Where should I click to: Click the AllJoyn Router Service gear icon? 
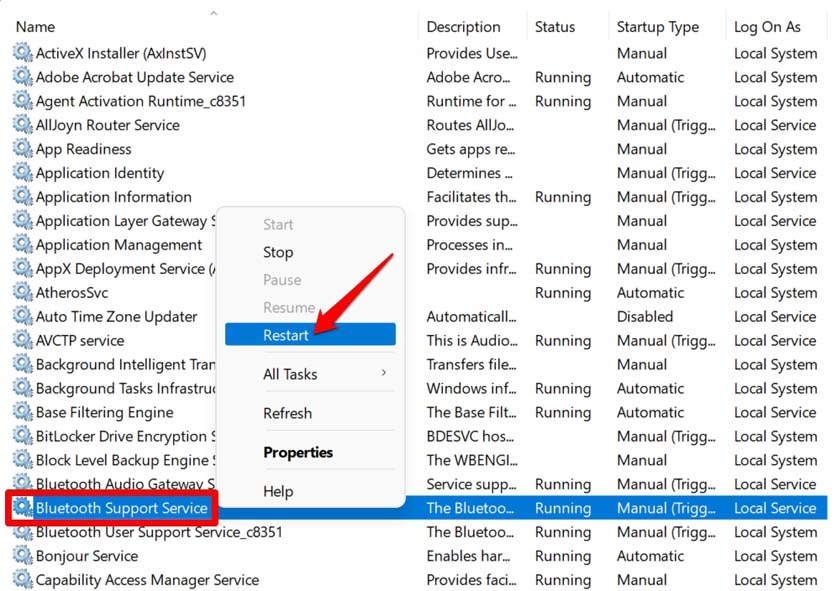coord(22,125)
